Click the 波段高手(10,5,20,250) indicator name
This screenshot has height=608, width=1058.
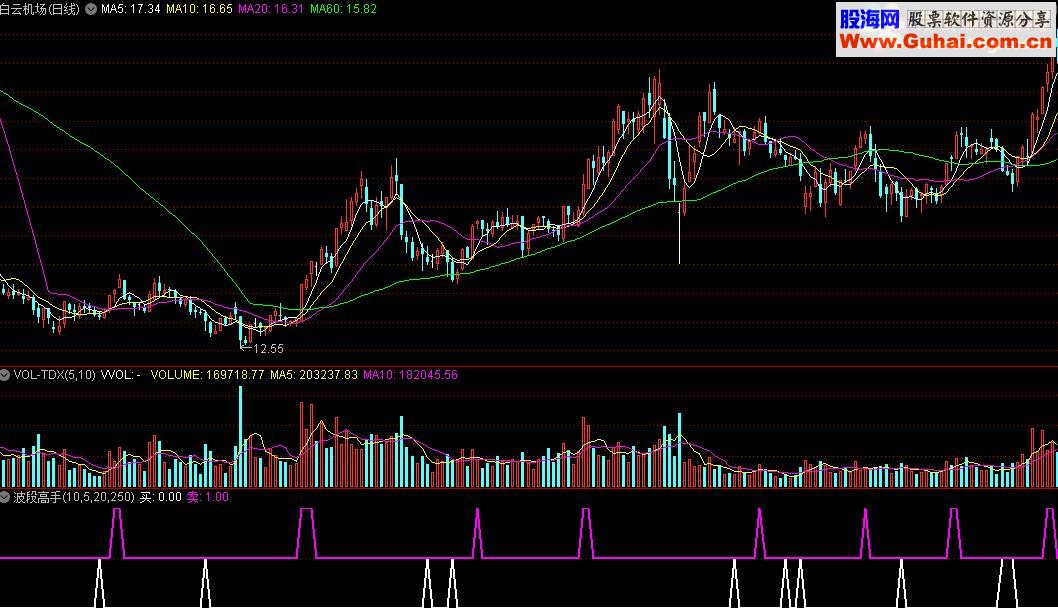point(74,497)
